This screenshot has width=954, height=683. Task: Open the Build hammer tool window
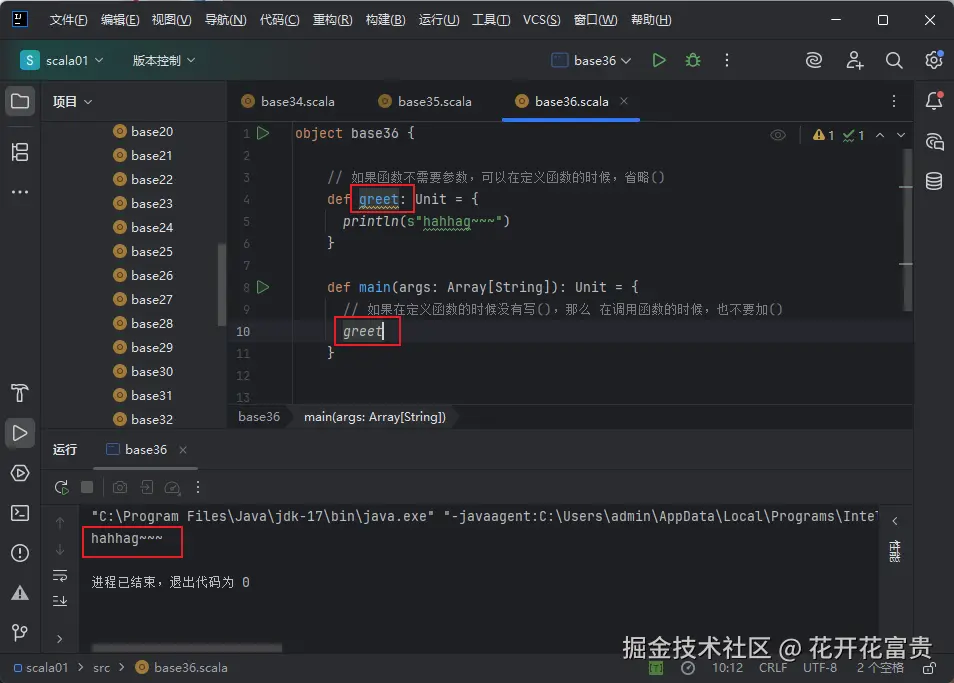click(19, 393)
